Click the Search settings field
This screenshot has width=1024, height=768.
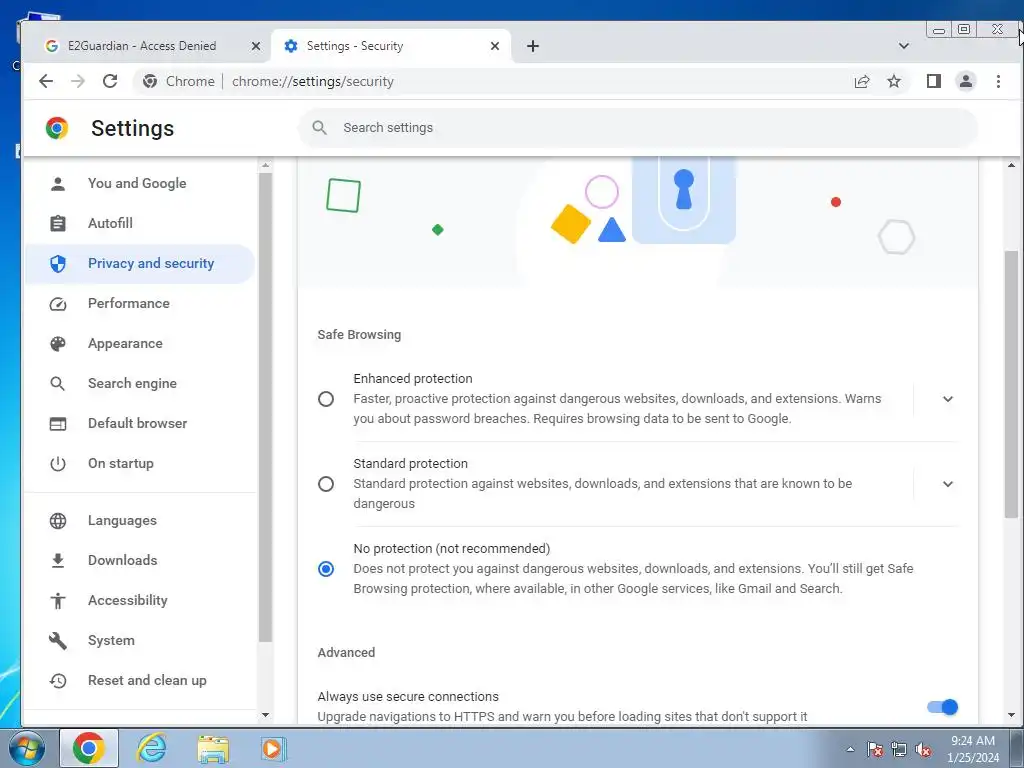click(638, 127)
